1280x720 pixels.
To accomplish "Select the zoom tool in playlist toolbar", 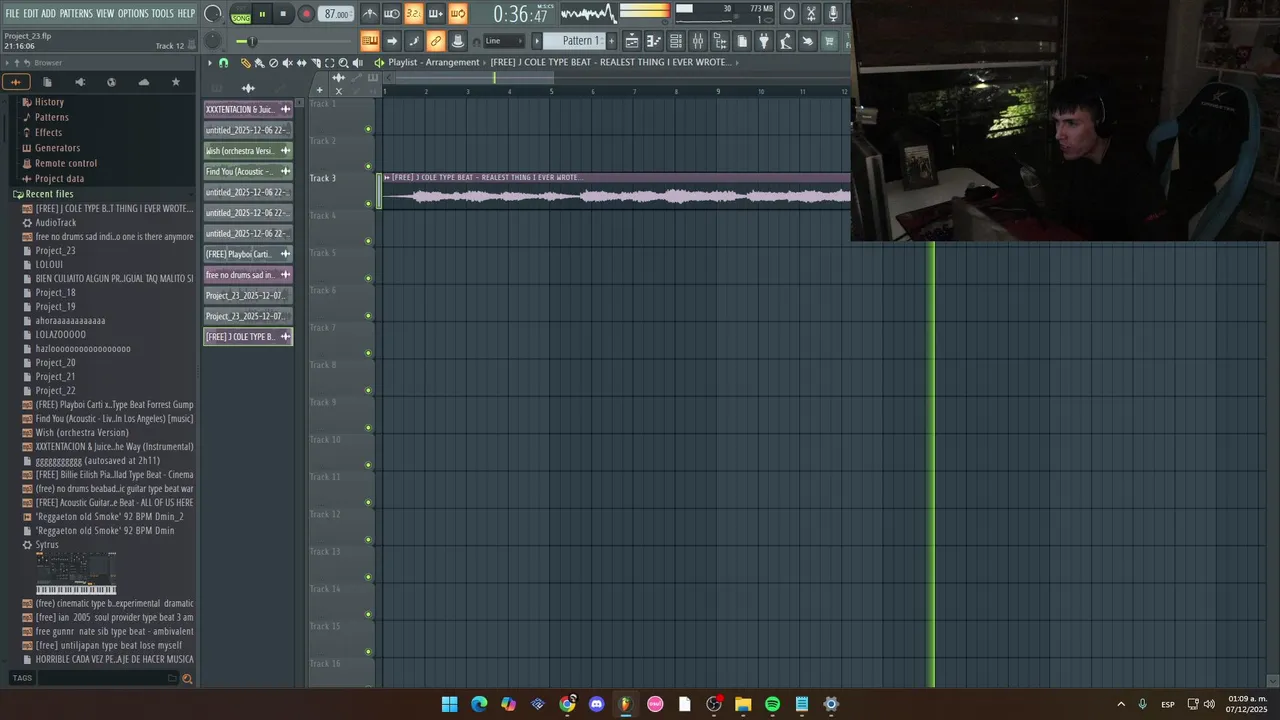I will (x=343, y=62).
